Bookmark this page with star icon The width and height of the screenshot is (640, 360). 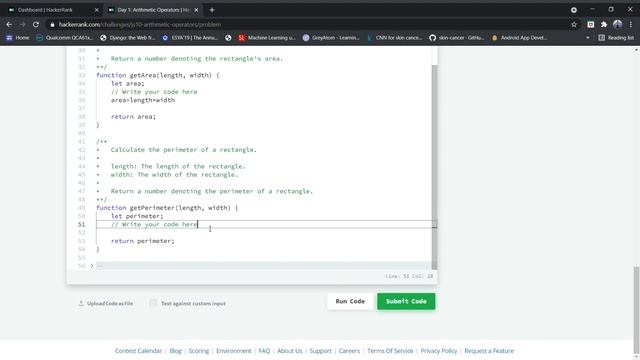tap(574, 24)
